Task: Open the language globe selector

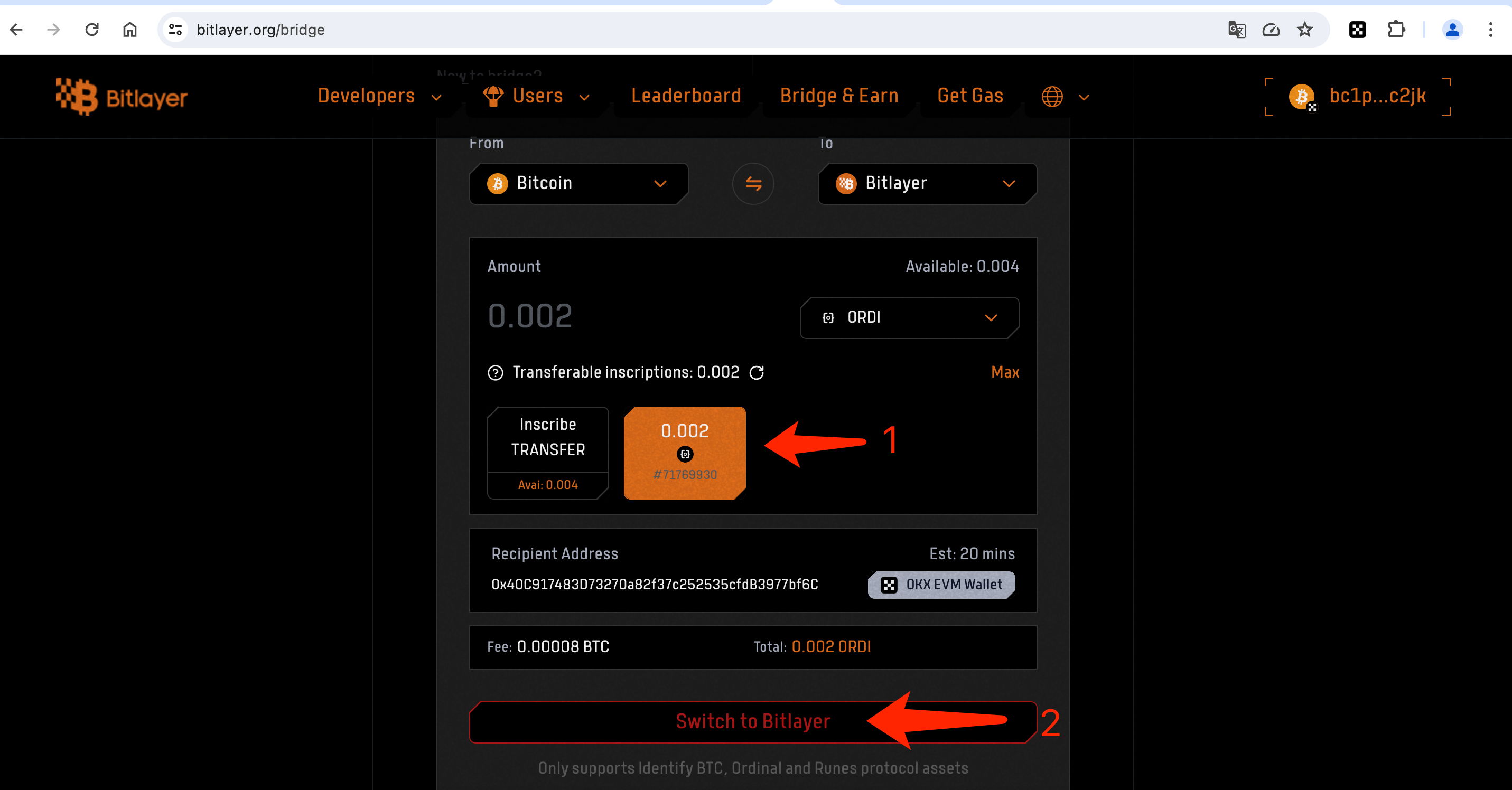Action: [x=1064, y=97]
